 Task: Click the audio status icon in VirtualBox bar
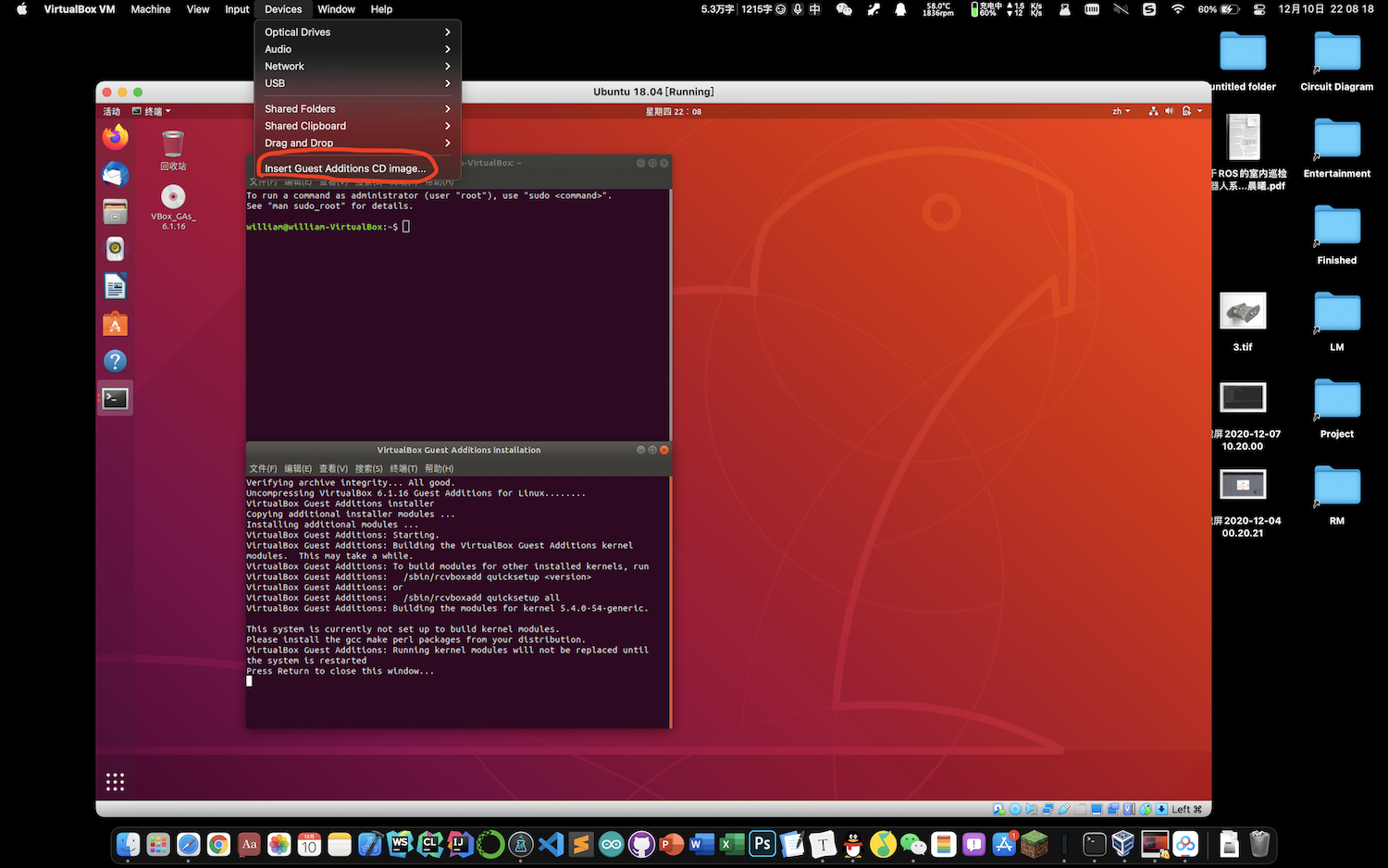(1031, 809)
